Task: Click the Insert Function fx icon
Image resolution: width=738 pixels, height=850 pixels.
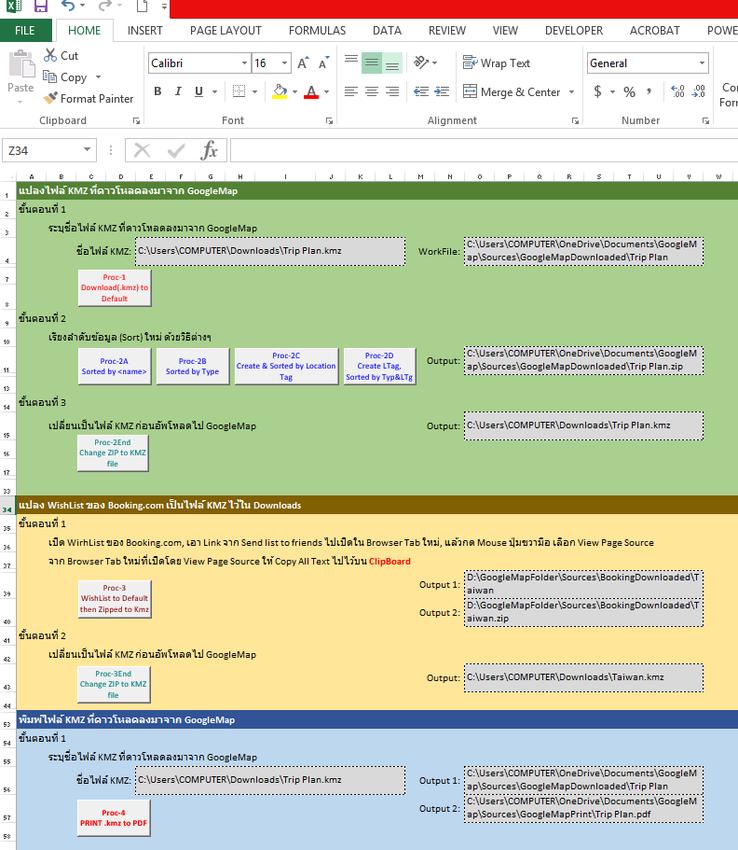Action: click(x=209, y=150)
